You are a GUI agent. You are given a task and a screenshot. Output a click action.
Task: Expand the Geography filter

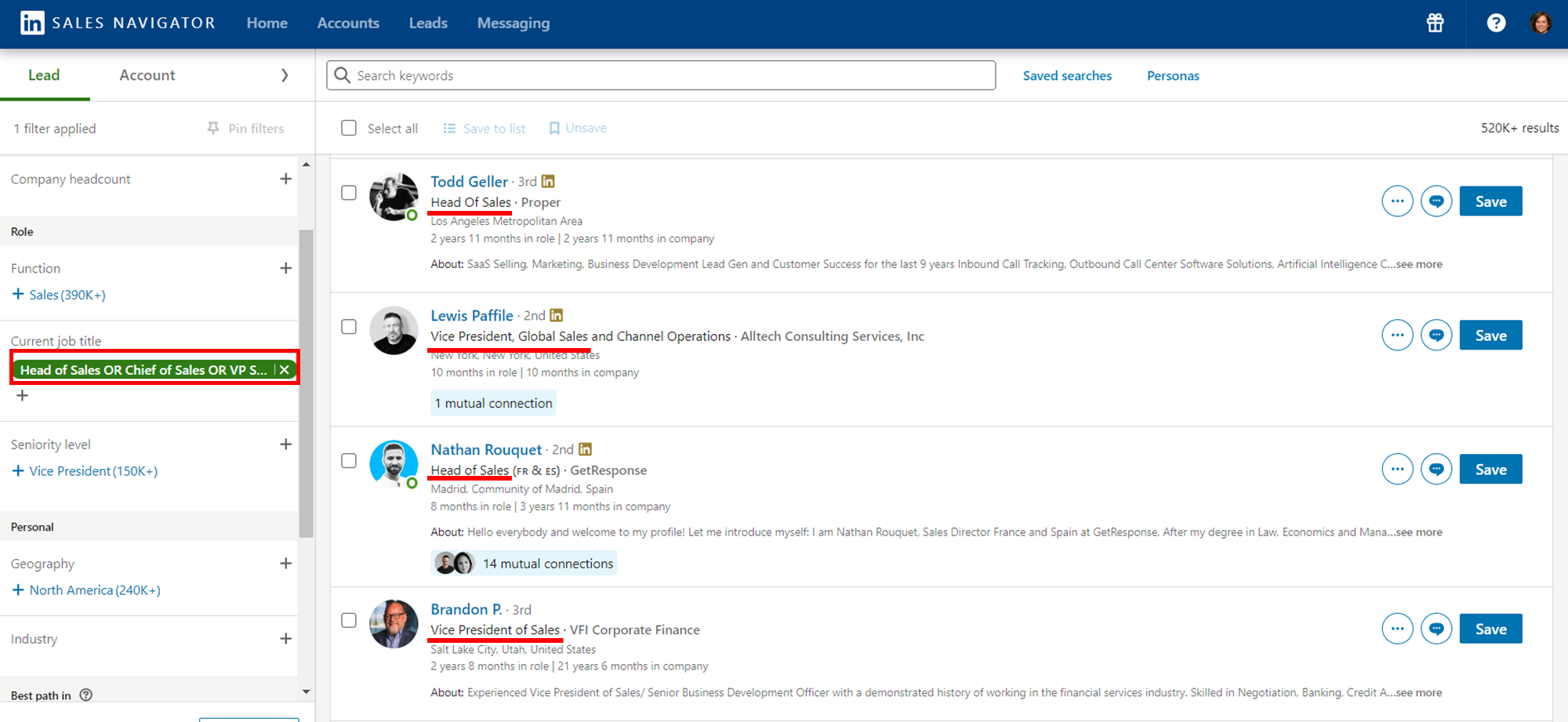tap(285, 564)
